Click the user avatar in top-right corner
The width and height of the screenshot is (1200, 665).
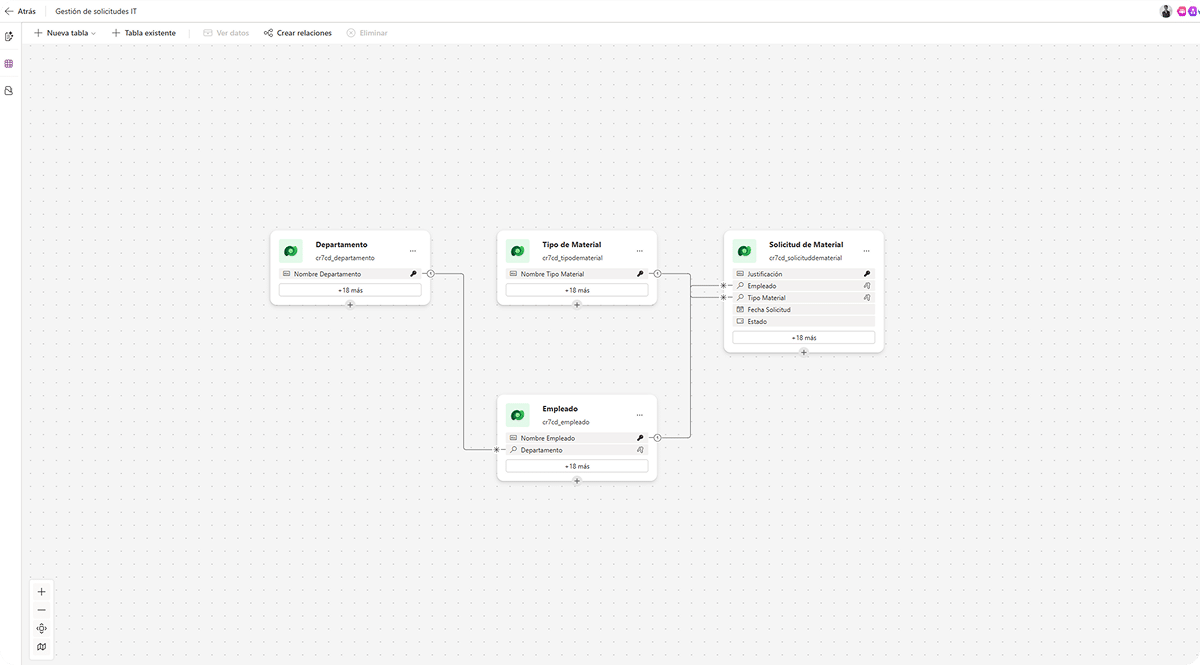(x=1165, y=10)
